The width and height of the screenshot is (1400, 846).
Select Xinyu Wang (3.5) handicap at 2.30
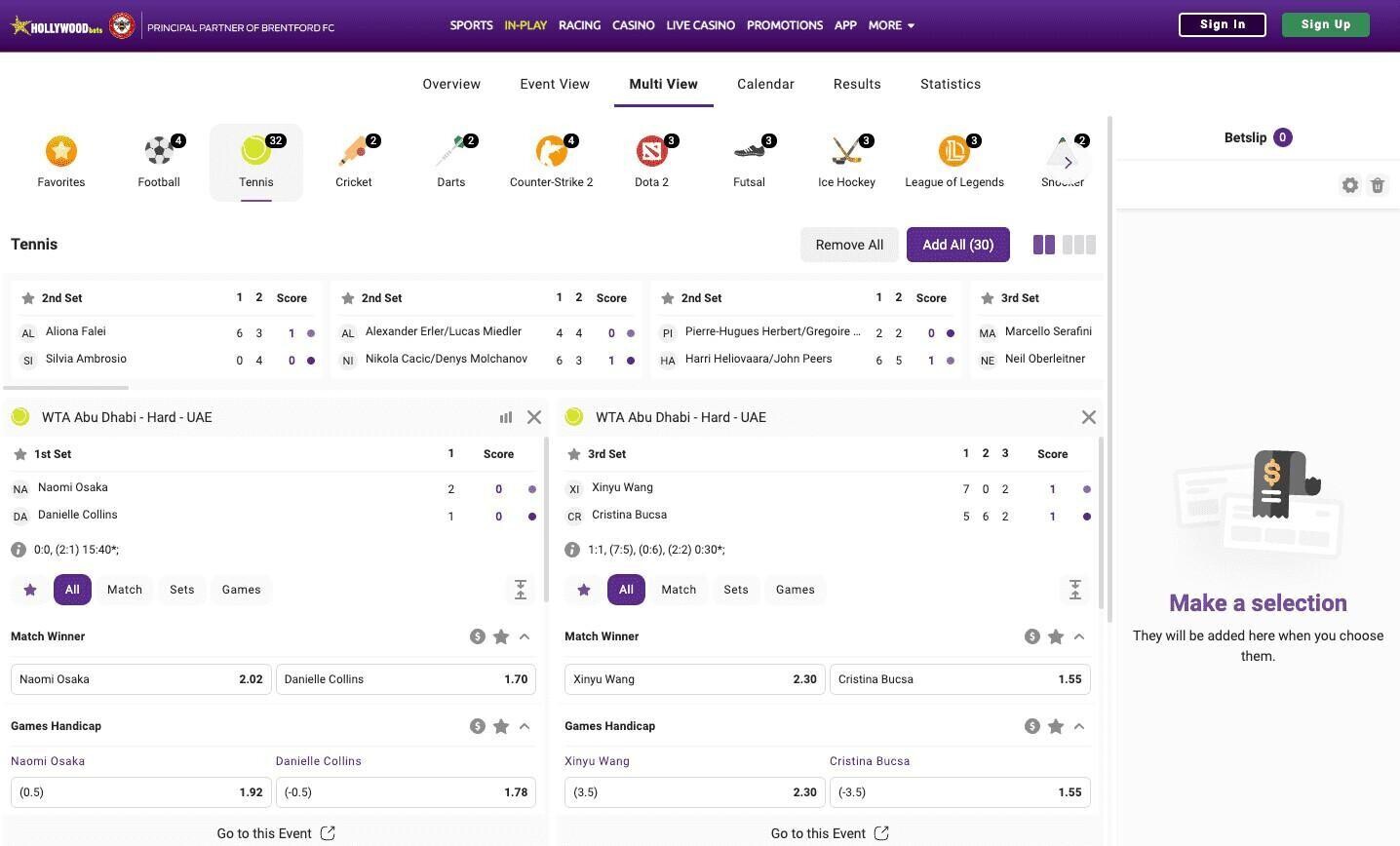pos(695,792)
